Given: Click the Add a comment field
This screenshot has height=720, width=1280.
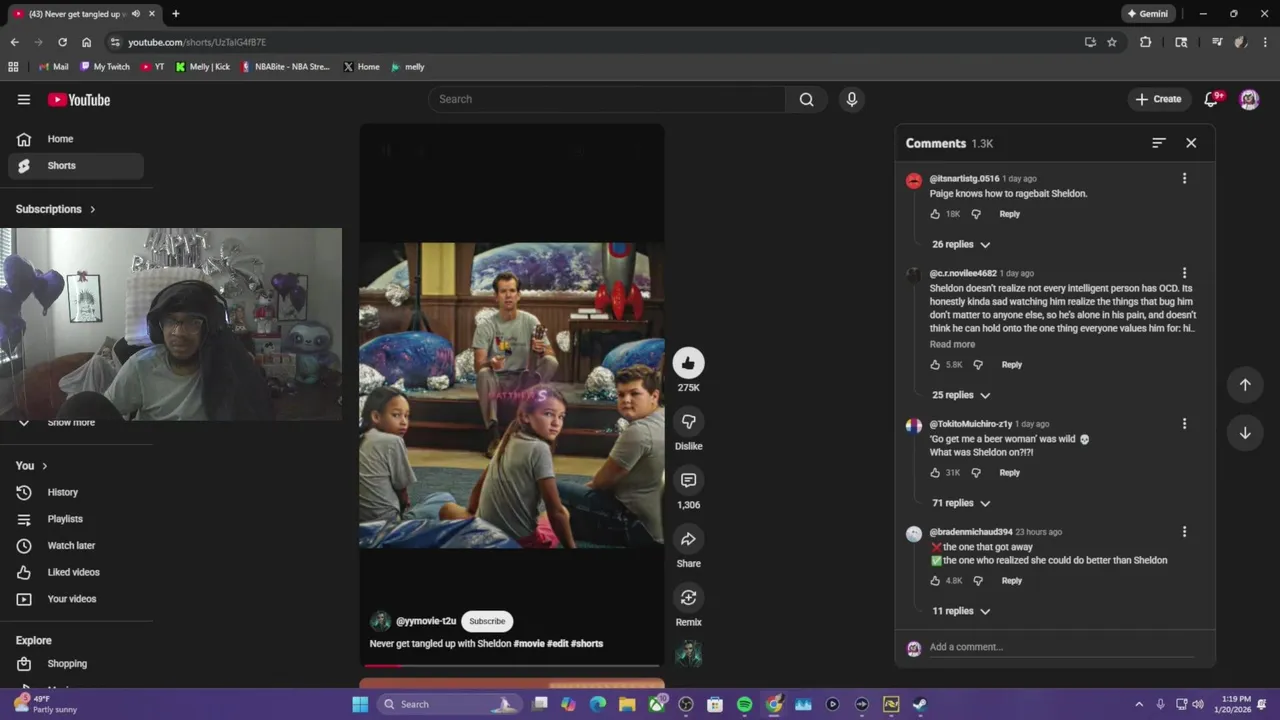Looking at the screenshot, I should pos(1061,647).
